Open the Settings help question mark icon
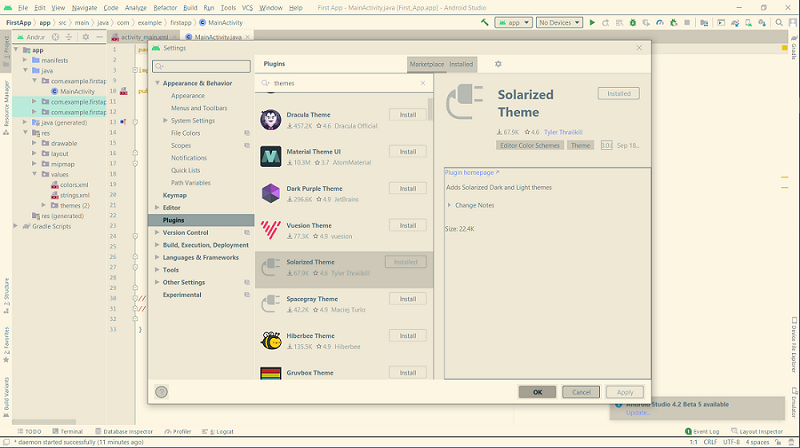 tap(161, 392)
